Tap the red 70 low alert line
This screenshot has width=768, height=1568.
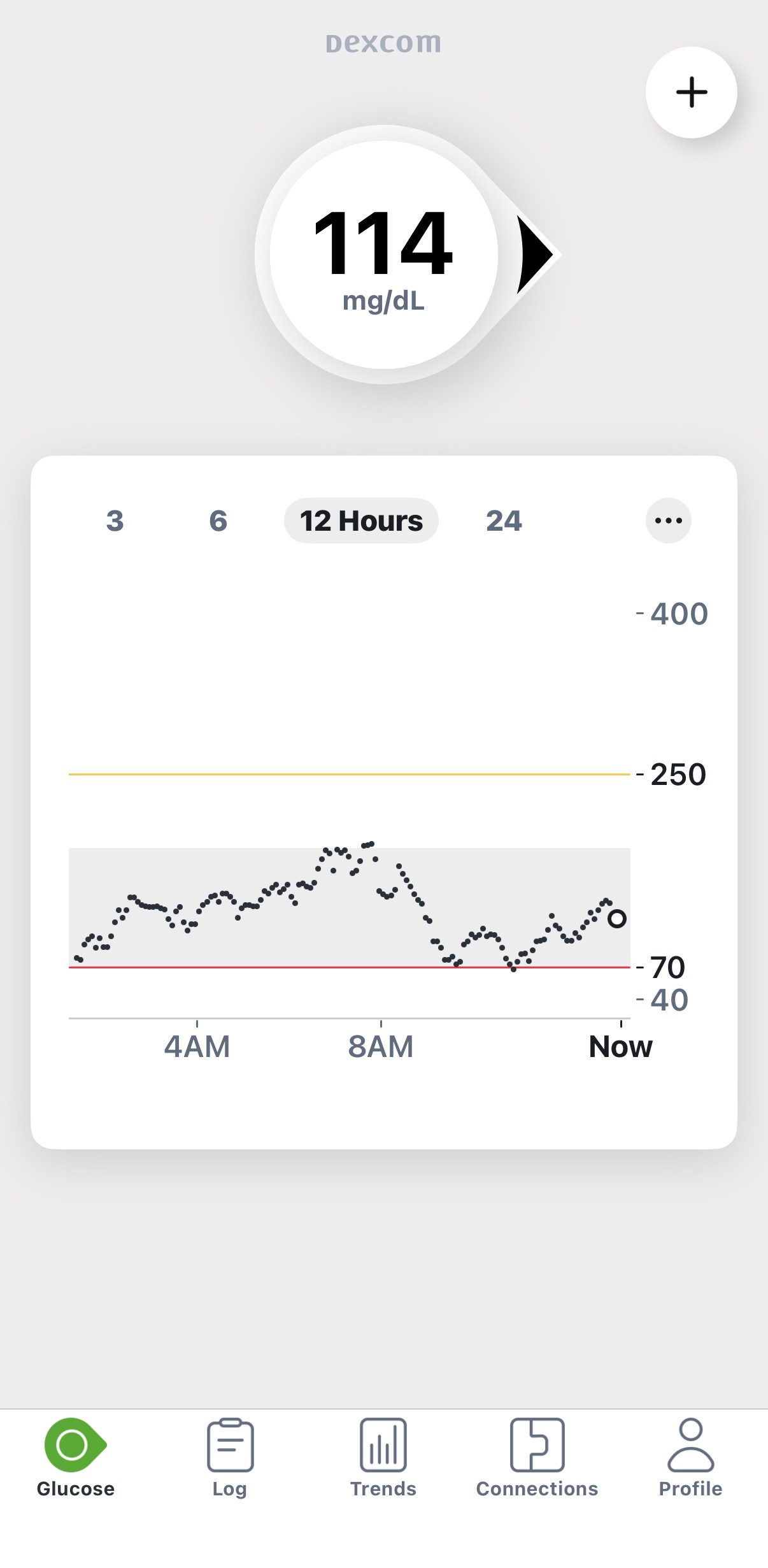pyautogui.click(x=349, y=967)
